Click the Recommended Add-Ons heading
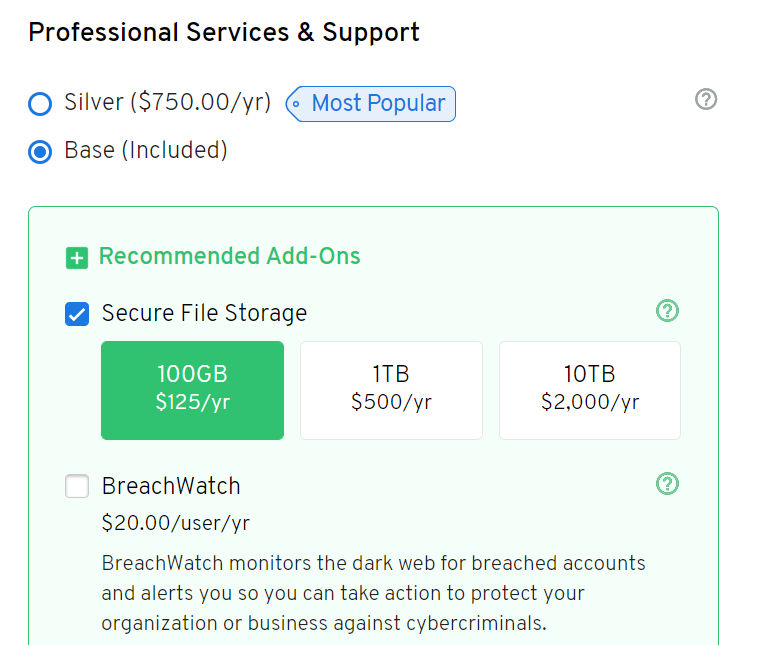The height and width of the screenshot is (645, 774). [x=230, y=256]
